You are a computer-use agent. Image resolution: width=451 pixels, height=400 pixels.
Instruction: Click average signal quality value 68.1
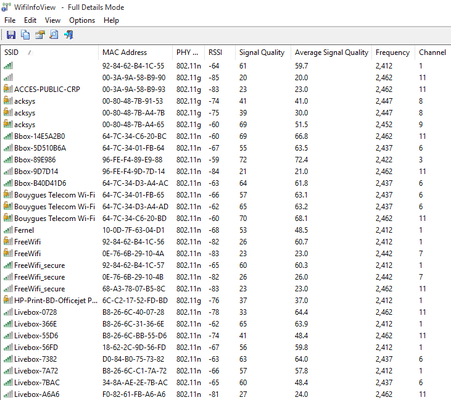tap(301, 218)
